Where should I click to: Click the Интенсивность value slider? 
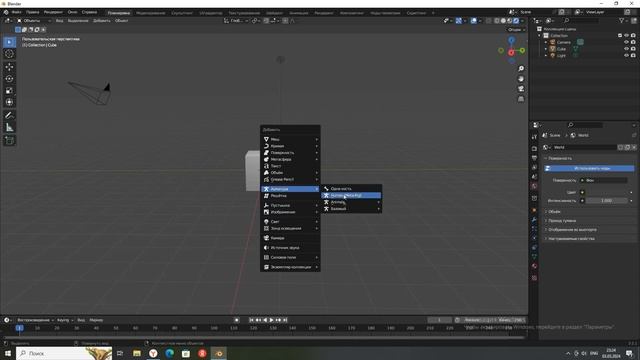(x=607, y=201)
